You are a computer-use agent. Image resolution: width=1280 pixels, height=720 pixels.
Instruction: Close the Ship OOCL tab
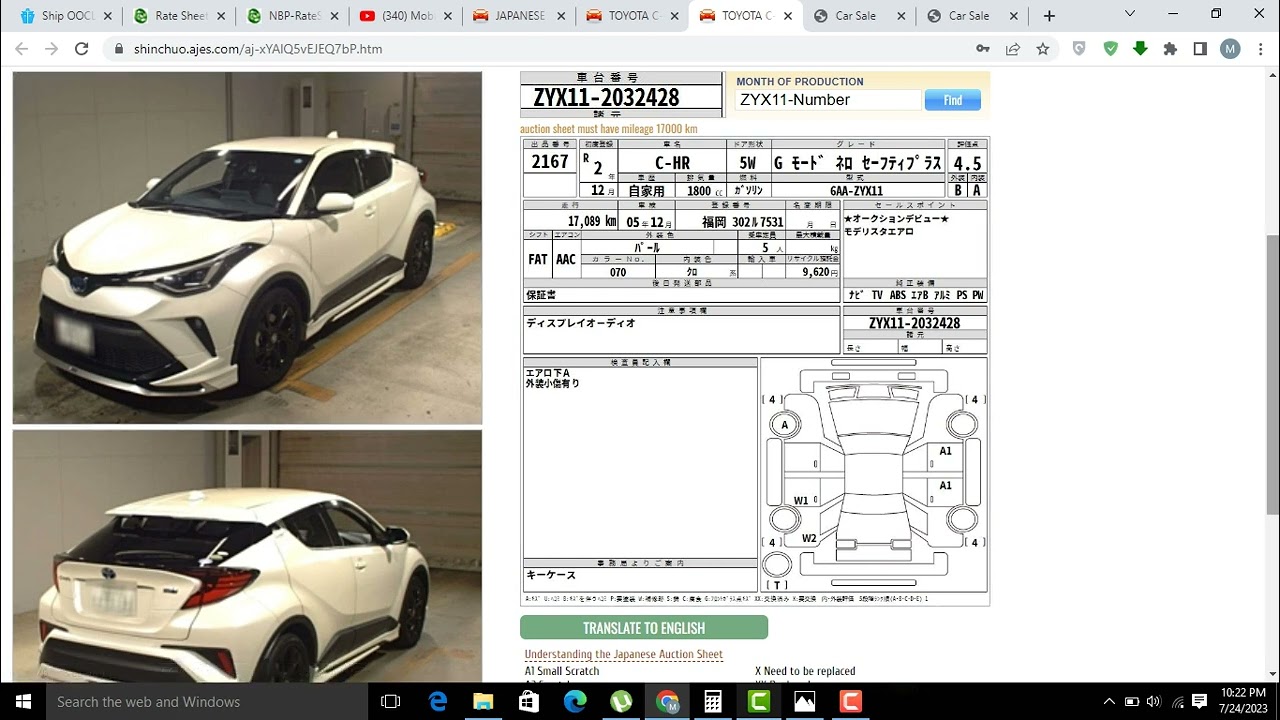click(106, 16)
